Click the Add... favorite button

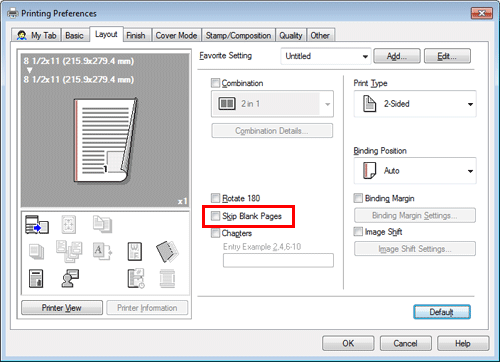(x=397, y=56)
